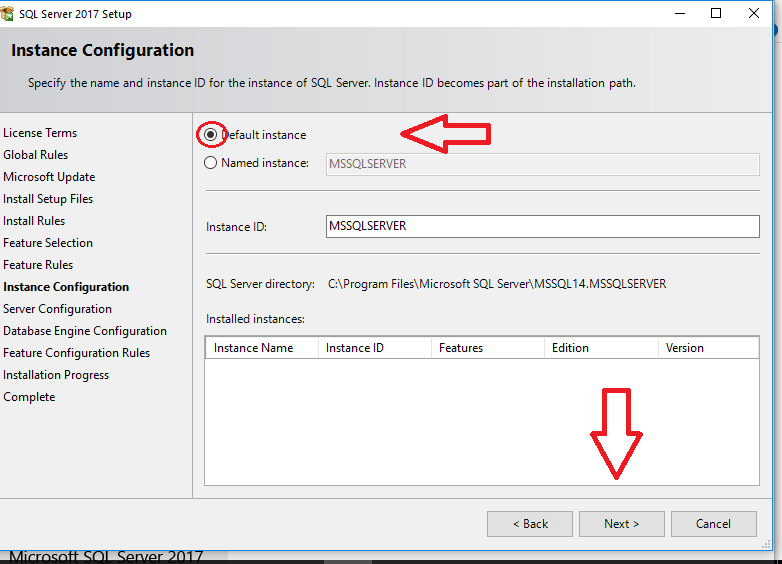Go to Database Engine Configuration step

[85, 331]
